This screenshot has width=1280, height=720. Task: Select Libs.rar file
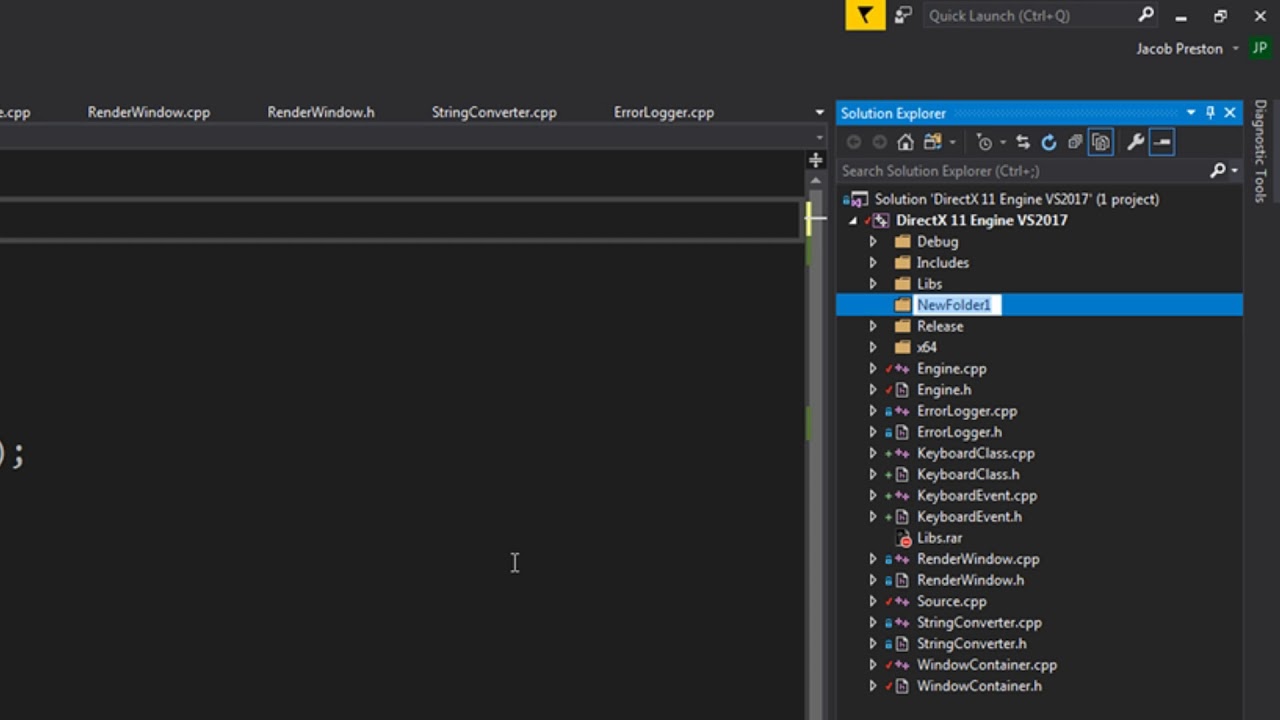coord(939,538)
